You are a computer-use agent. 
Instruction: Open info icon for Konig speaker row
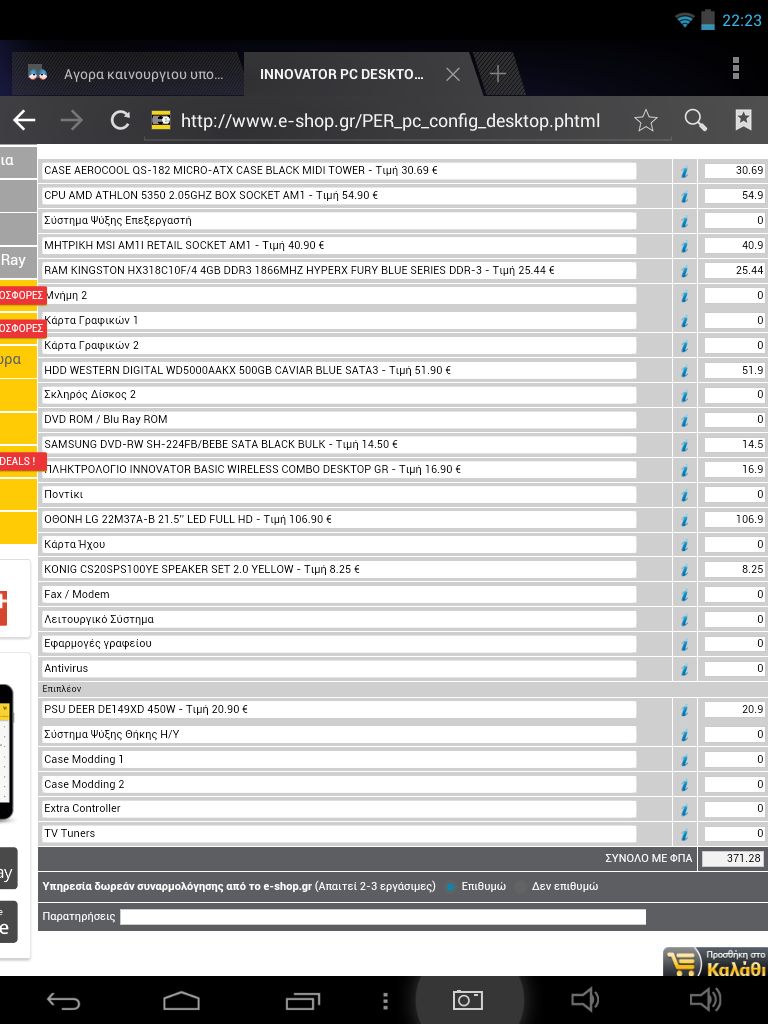[684, 570]
